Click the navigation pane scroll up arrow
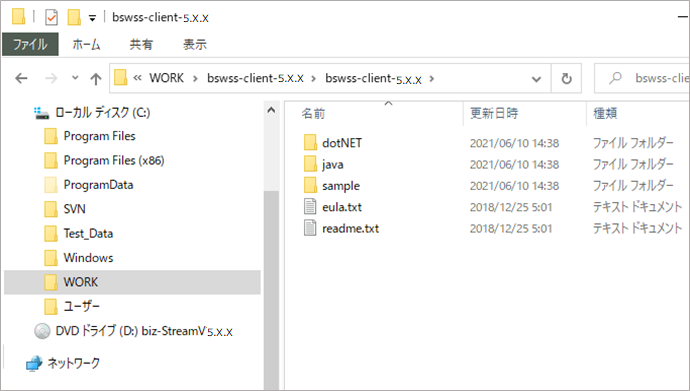 point(271,110)
